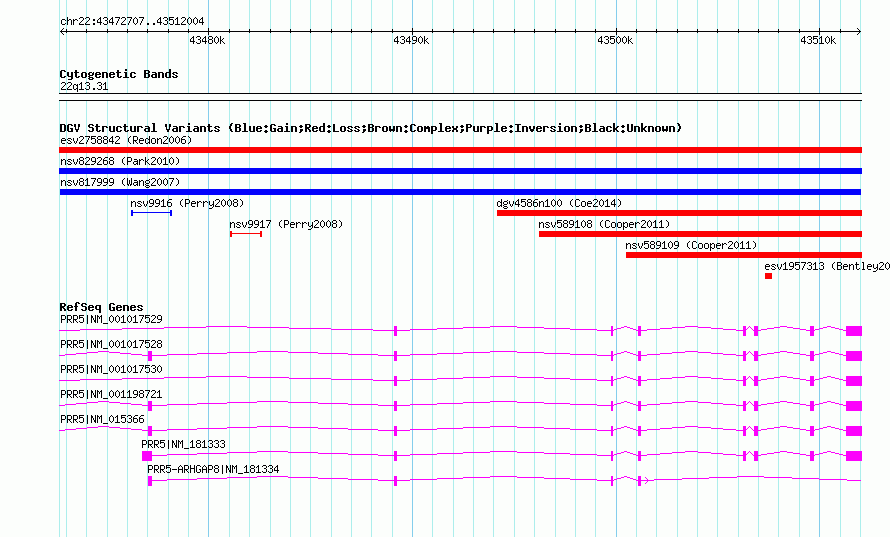This screenshot has width=890, height=537.
Task: Open the nsv829268 (Park2010) label
Action: click(x=120, y=161)
